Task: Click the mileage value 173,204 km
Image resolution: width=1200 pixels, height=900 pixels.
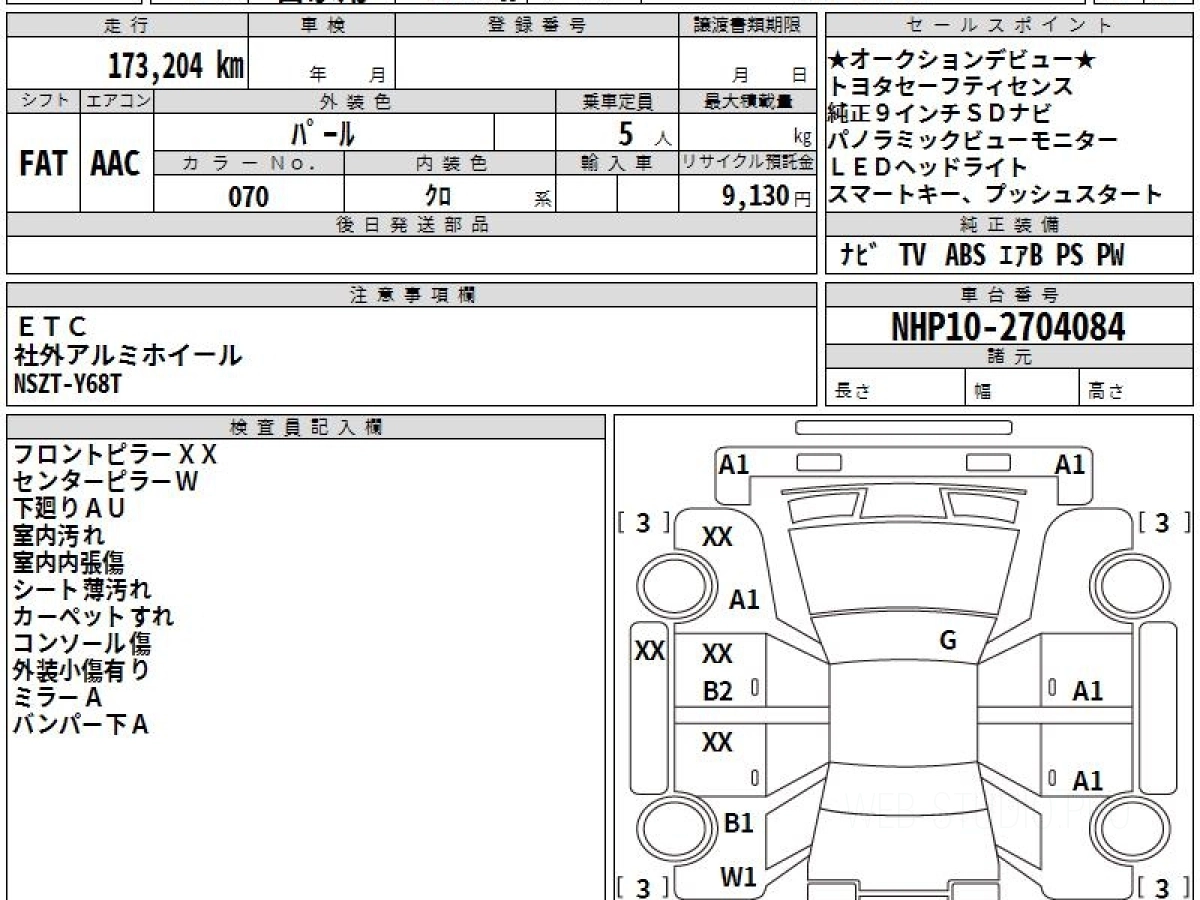Action: pyautogui.click(x=175, y=67)
